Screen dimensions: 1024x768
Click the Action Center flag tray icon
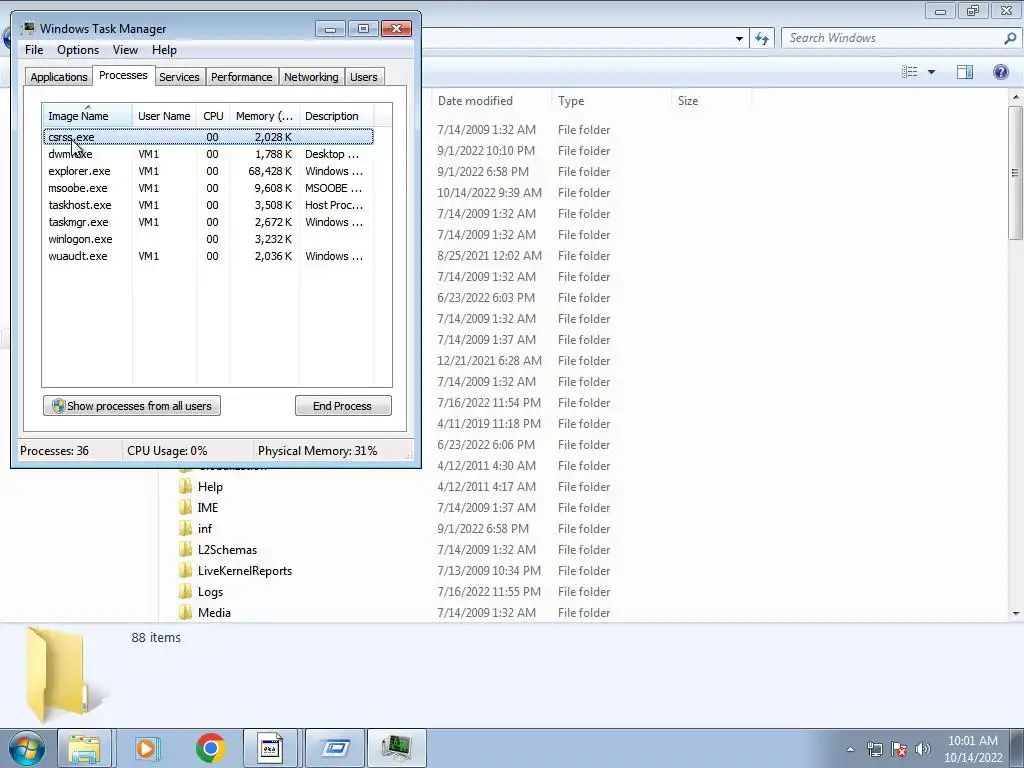coord(899,749)
